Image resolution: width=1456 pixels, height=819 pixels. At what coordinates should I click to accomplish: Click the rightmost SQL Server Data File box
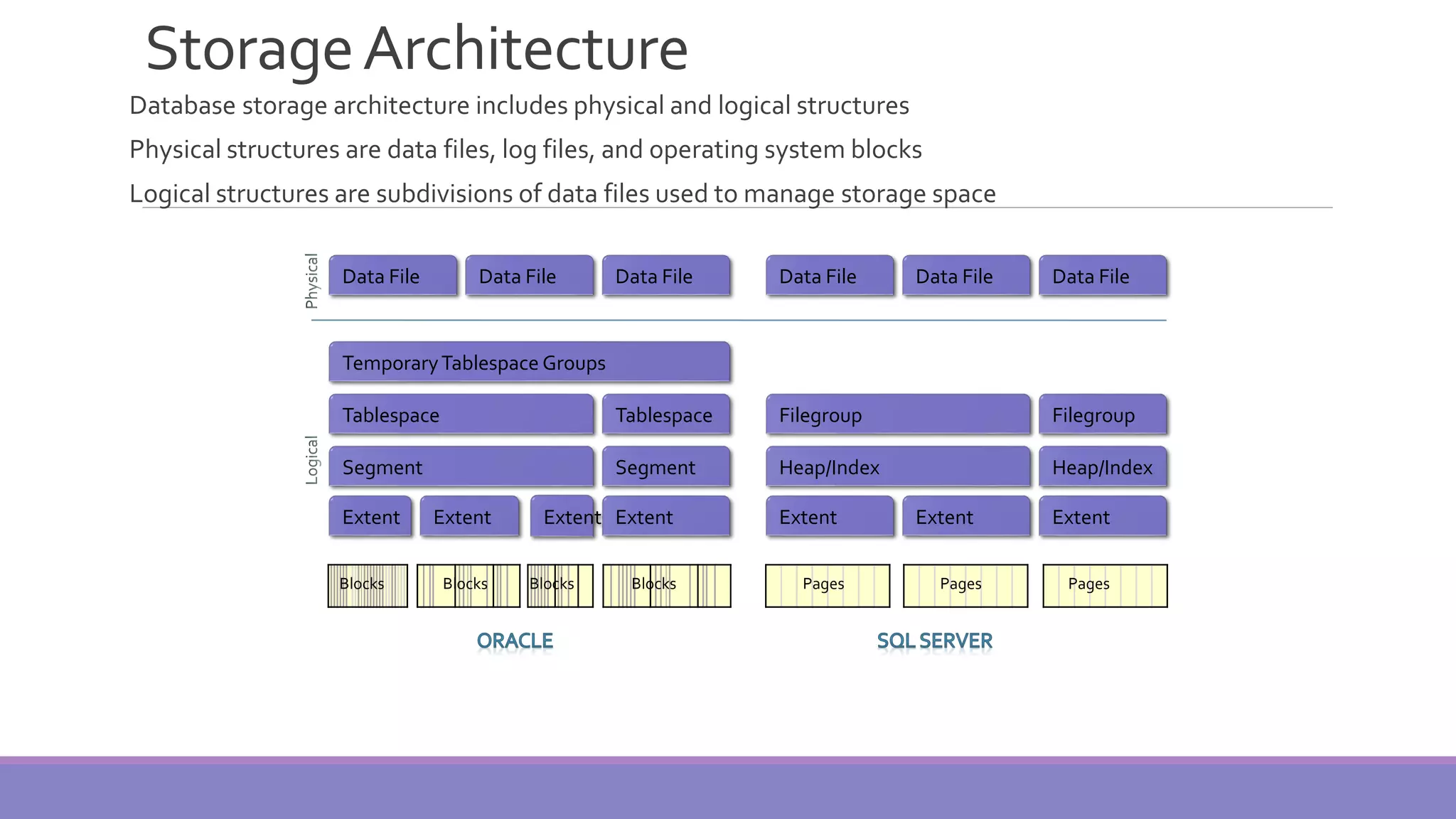1102,276
